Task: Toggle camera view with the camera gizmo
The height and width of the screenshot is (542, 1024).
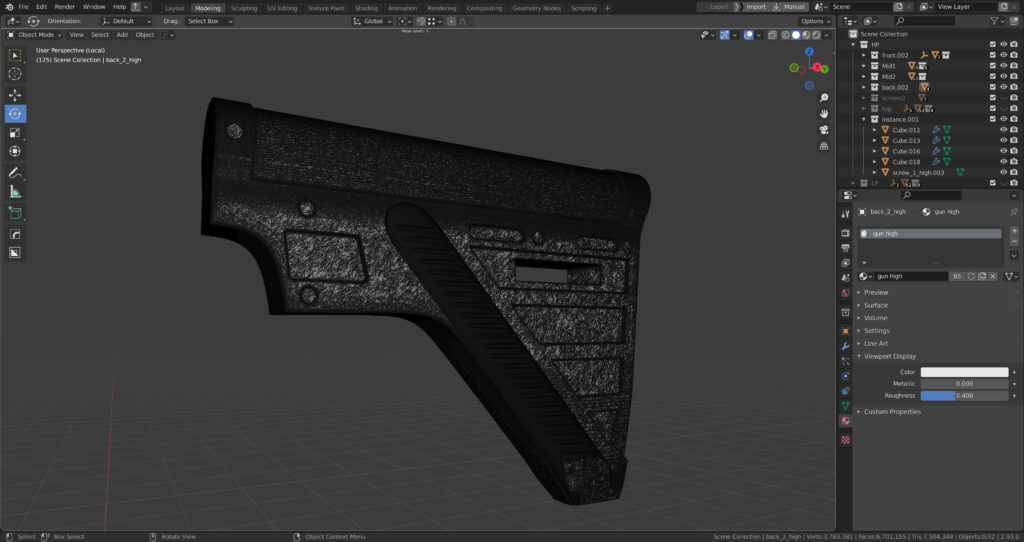Action: pos(824,130)
